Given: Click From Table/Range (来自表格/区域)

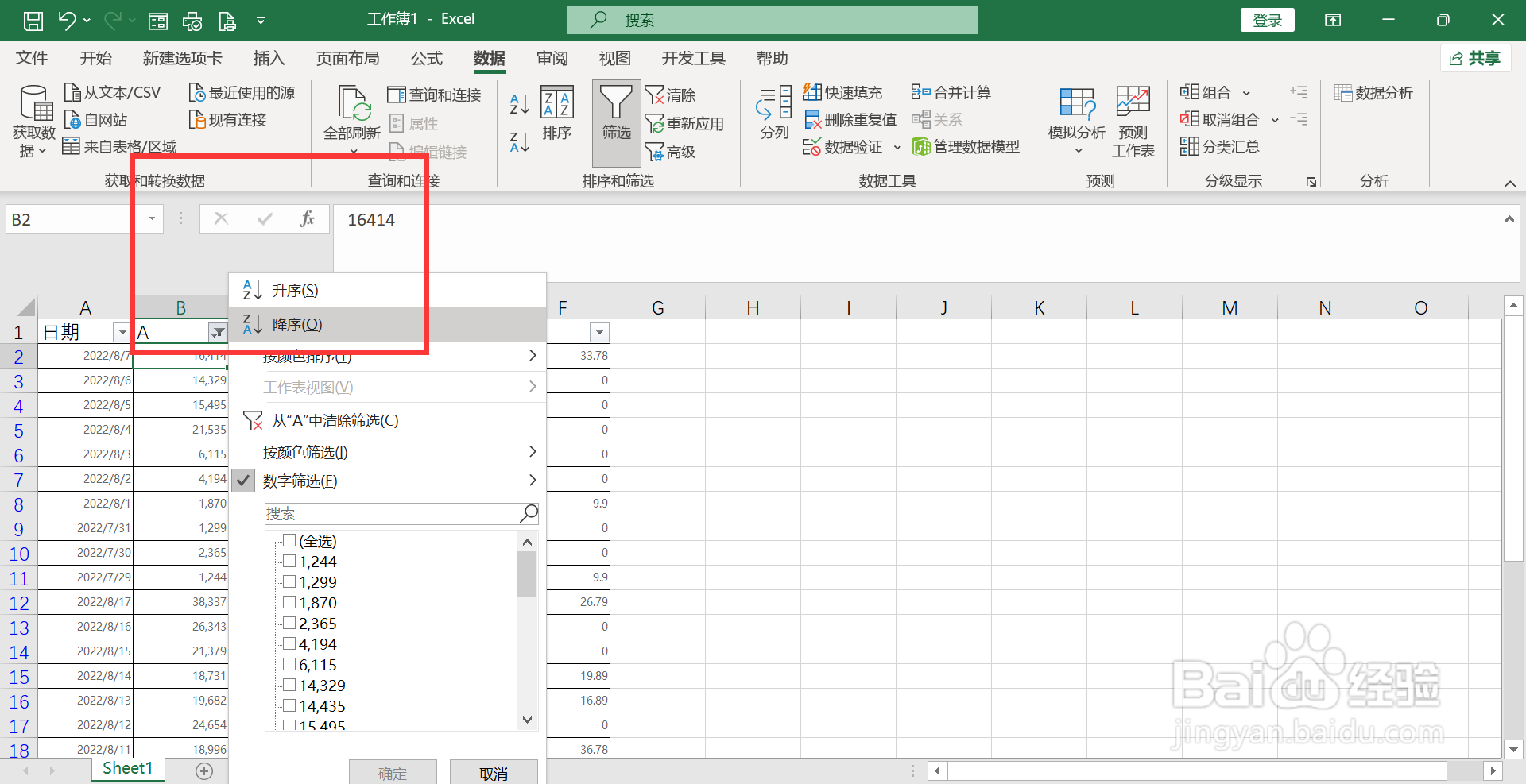Looking at the screenshot, I should point(120,147).
